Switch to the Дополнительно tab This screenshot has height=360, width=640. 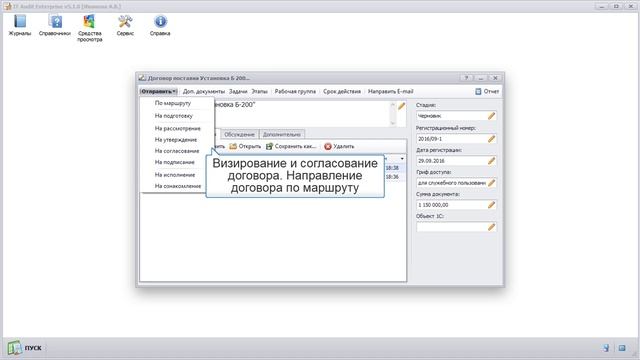point(282,134)
